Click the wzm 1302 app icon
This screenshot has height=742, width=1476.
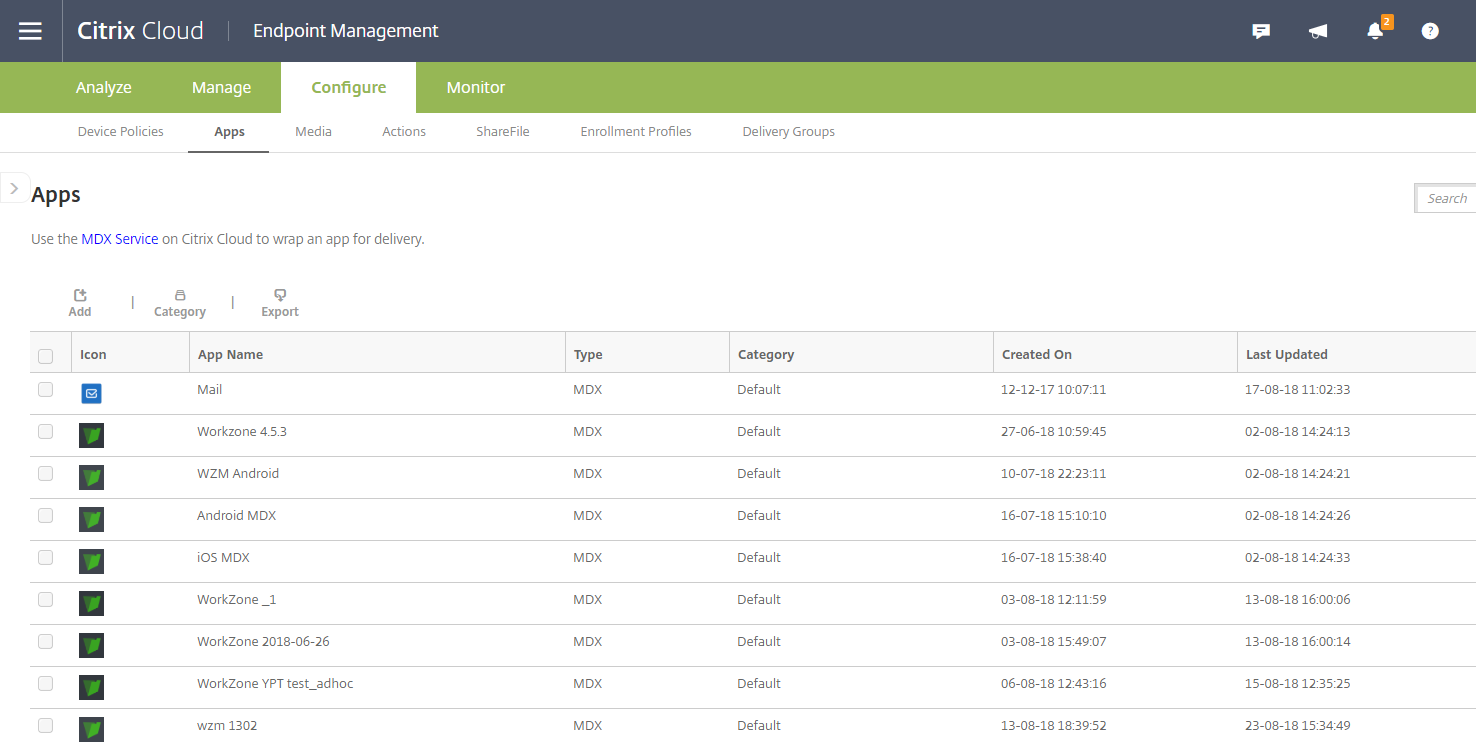pos(91,729)
